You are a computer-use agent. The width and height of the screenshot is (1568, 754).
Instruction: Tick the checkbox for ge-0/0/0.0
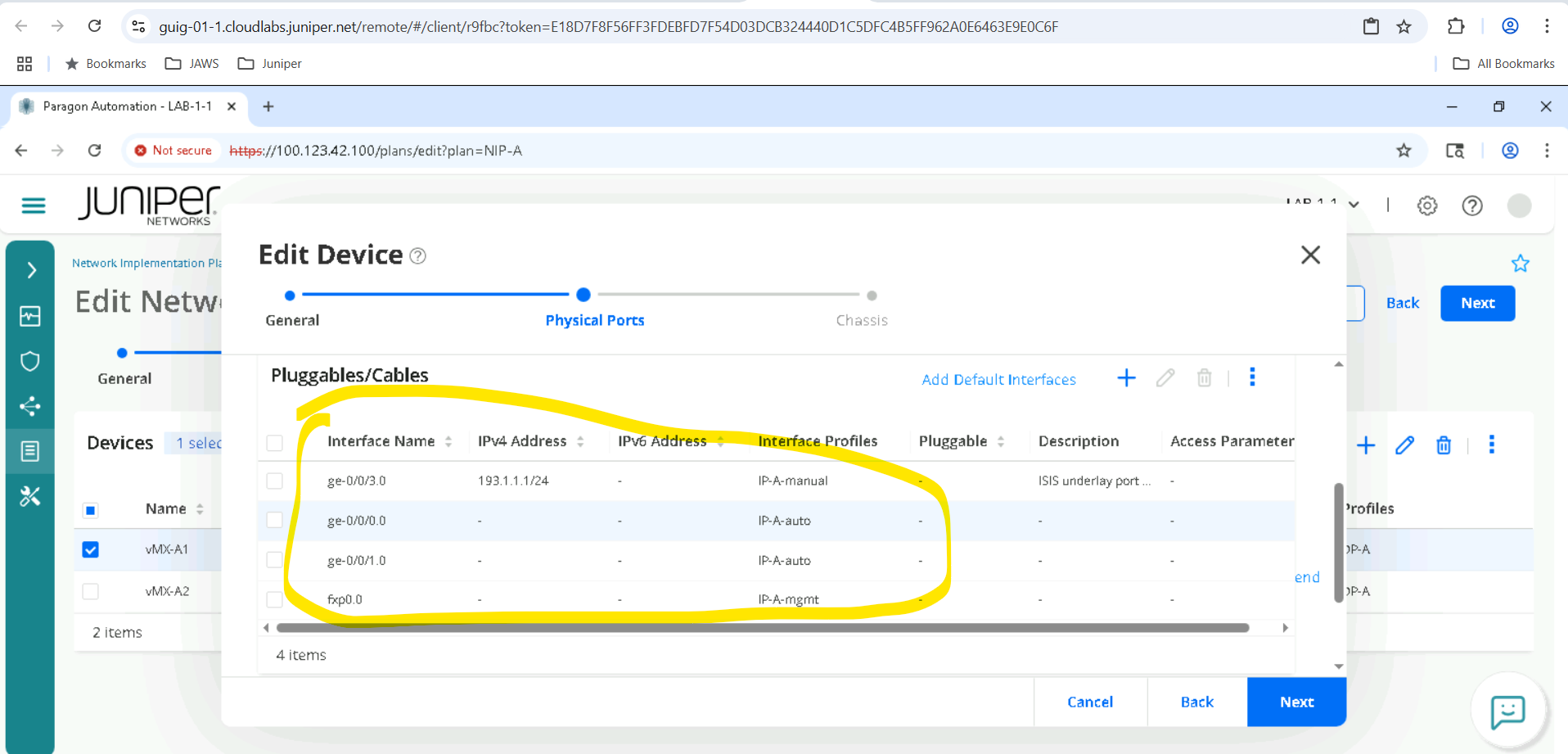click(275, 521)
